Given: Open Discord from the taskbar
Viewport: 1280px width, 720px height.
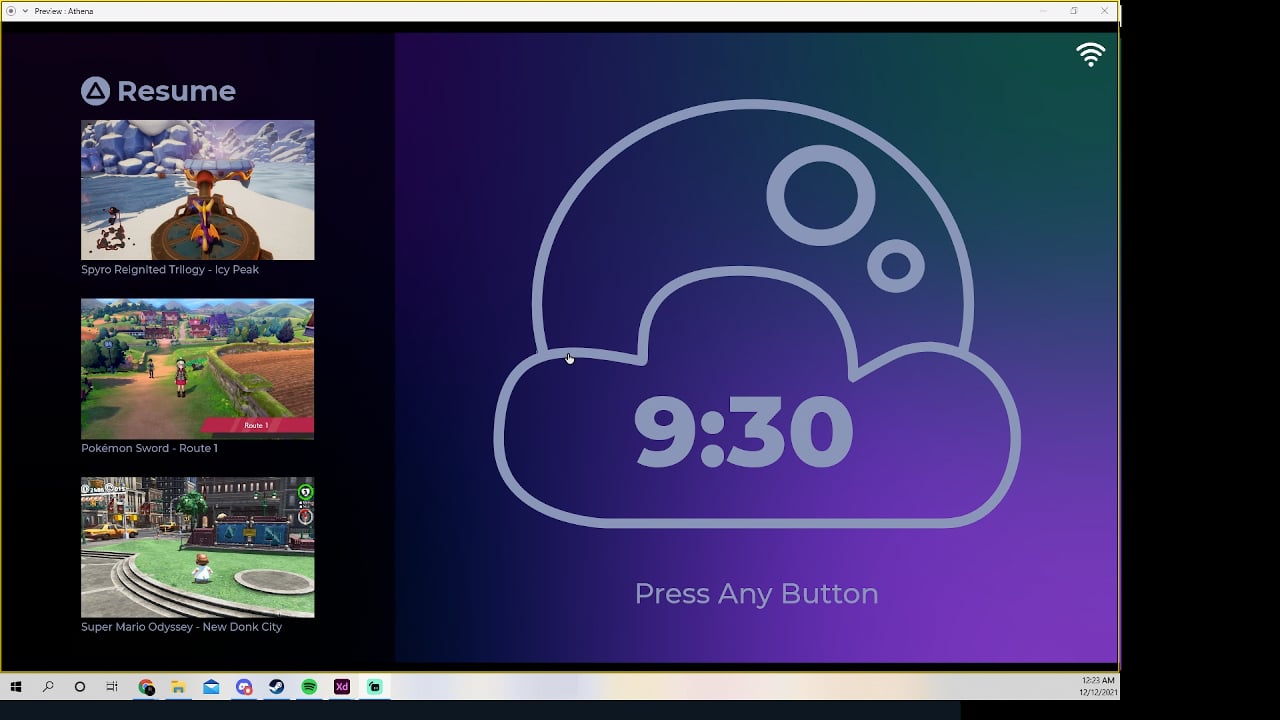Looking at the screenshot, I should [x=244, y=687].
